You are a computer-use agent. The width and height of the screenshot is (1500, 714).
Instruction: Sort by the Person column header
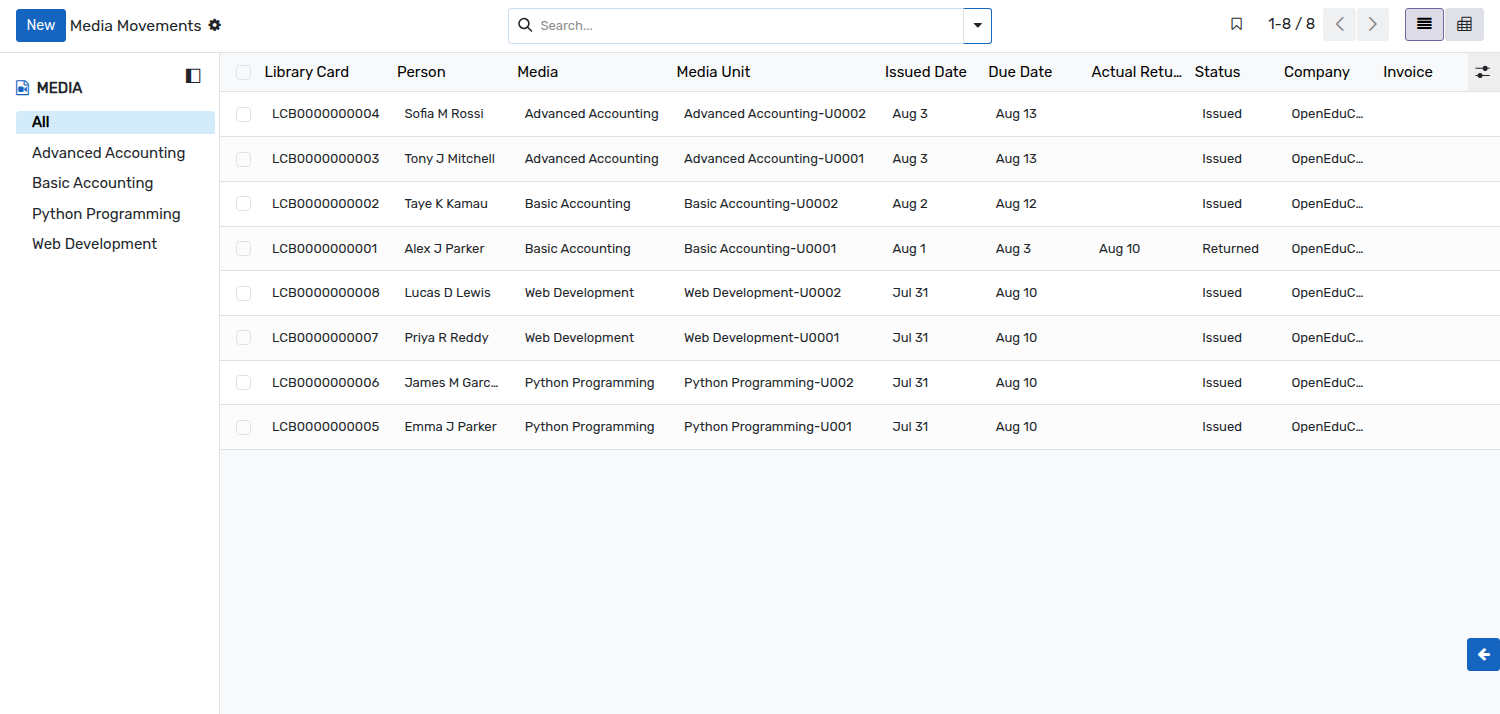point(421,72)
